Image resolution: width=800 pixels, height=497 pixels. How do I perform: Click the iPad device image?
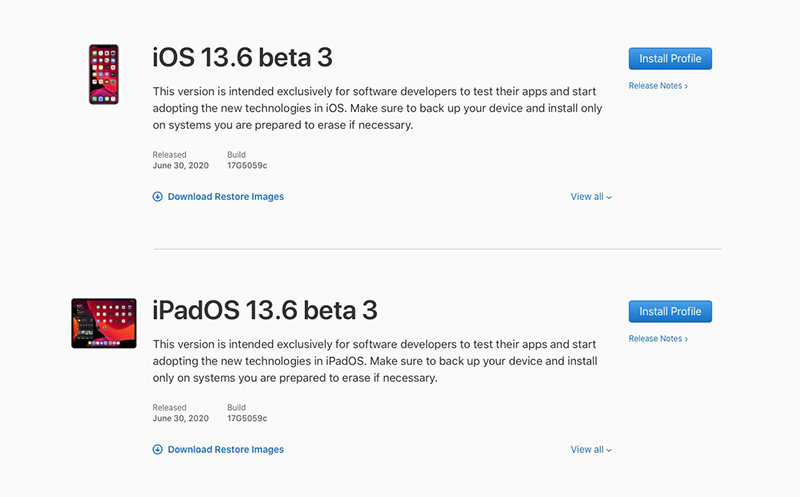pos(103,323)
